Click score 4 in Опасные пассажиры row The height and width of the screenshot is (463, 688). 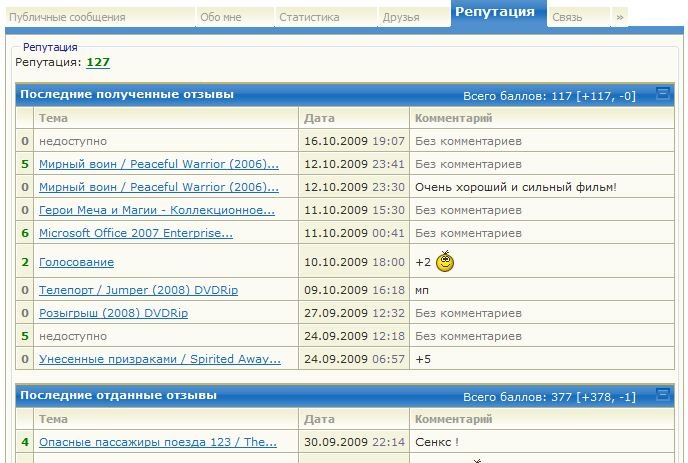[x=25, y=442]
